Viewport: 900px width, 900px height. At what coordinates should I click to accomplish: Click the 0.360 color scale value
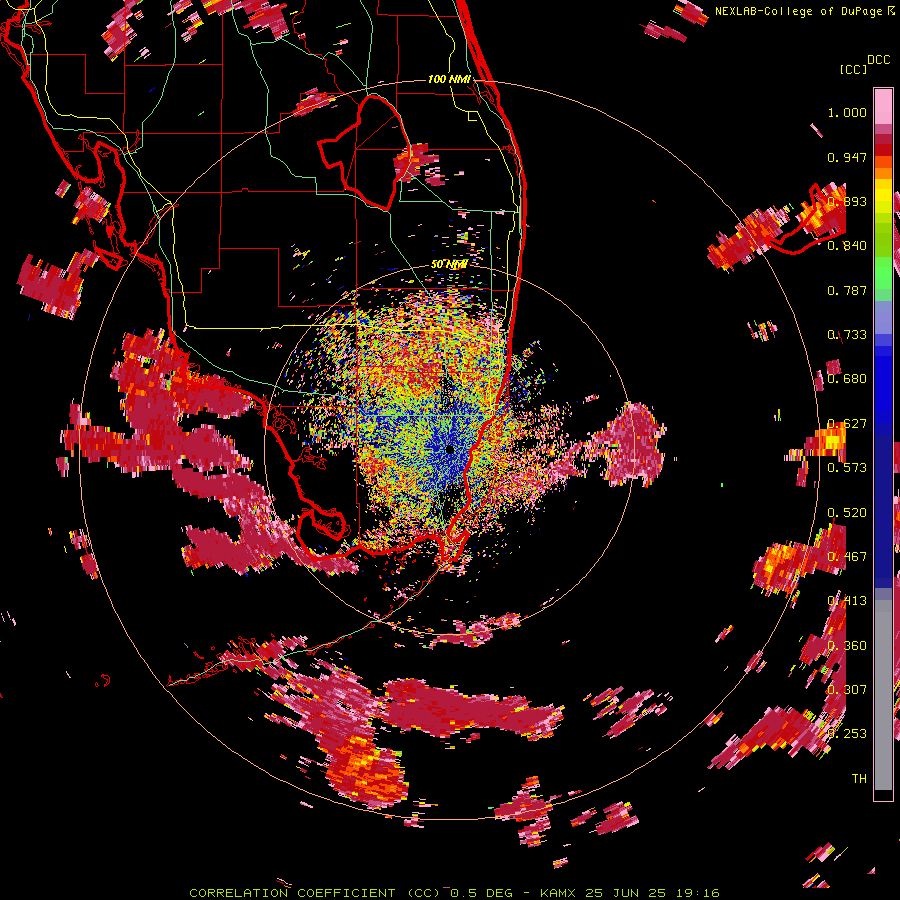pyautogui.click(x=847, y=646)
